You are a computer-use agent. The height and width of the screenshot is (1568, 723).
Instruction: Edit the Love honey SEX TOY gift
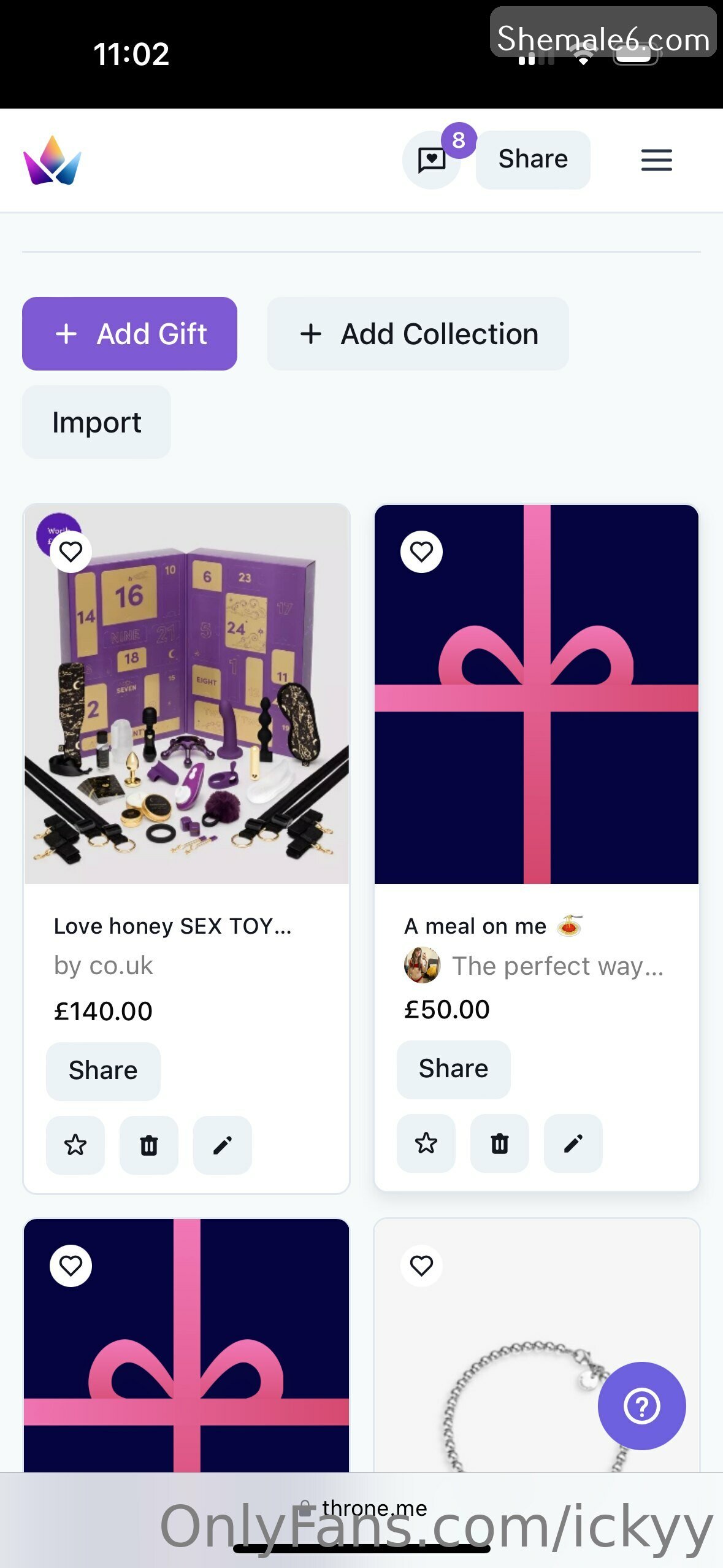(223, 1145)
